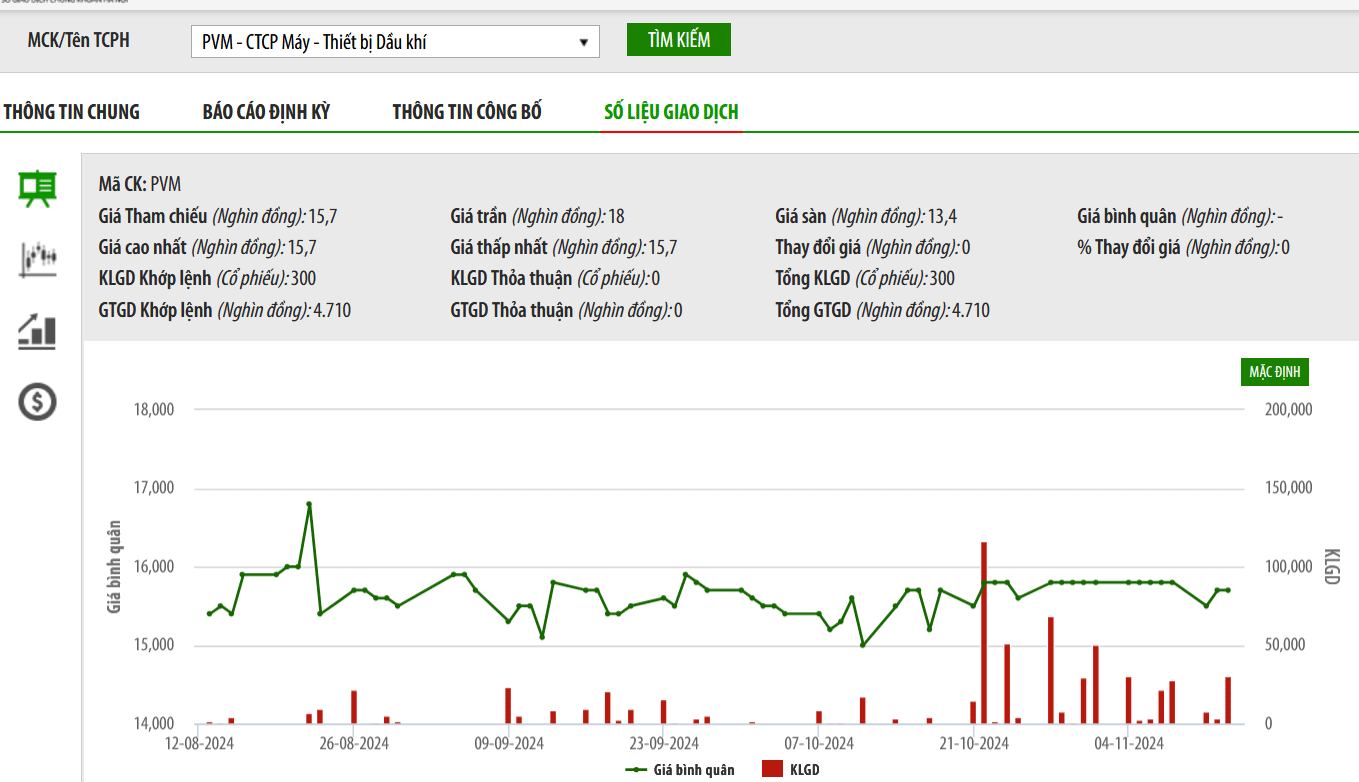
Task: Click the MẶC ĐỊNH reset button
Action: click(x=1274, y=372)
